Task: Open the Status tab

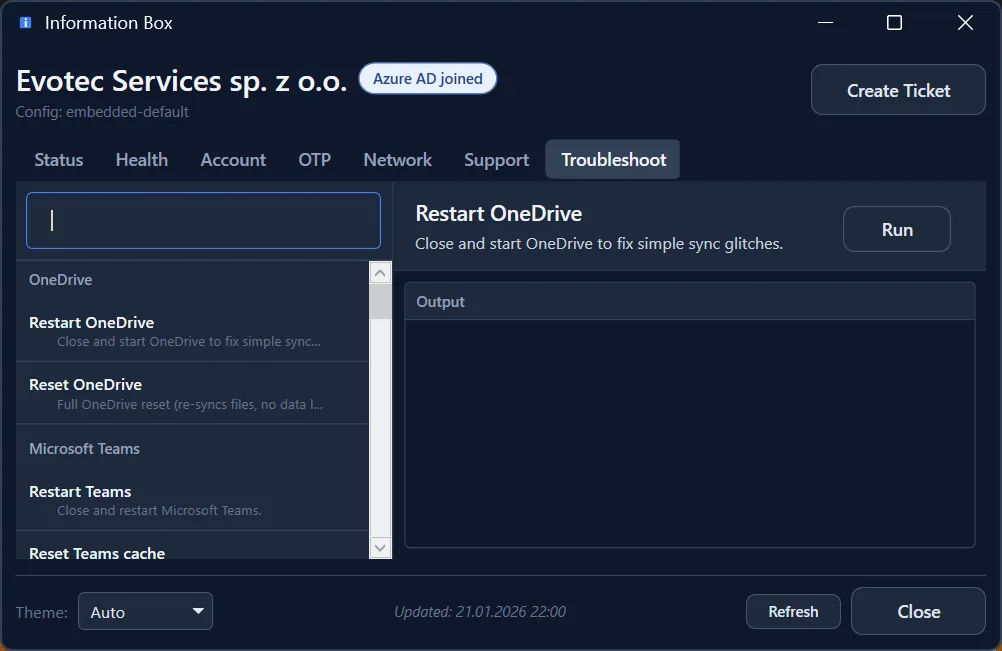Action: point(59,160)
